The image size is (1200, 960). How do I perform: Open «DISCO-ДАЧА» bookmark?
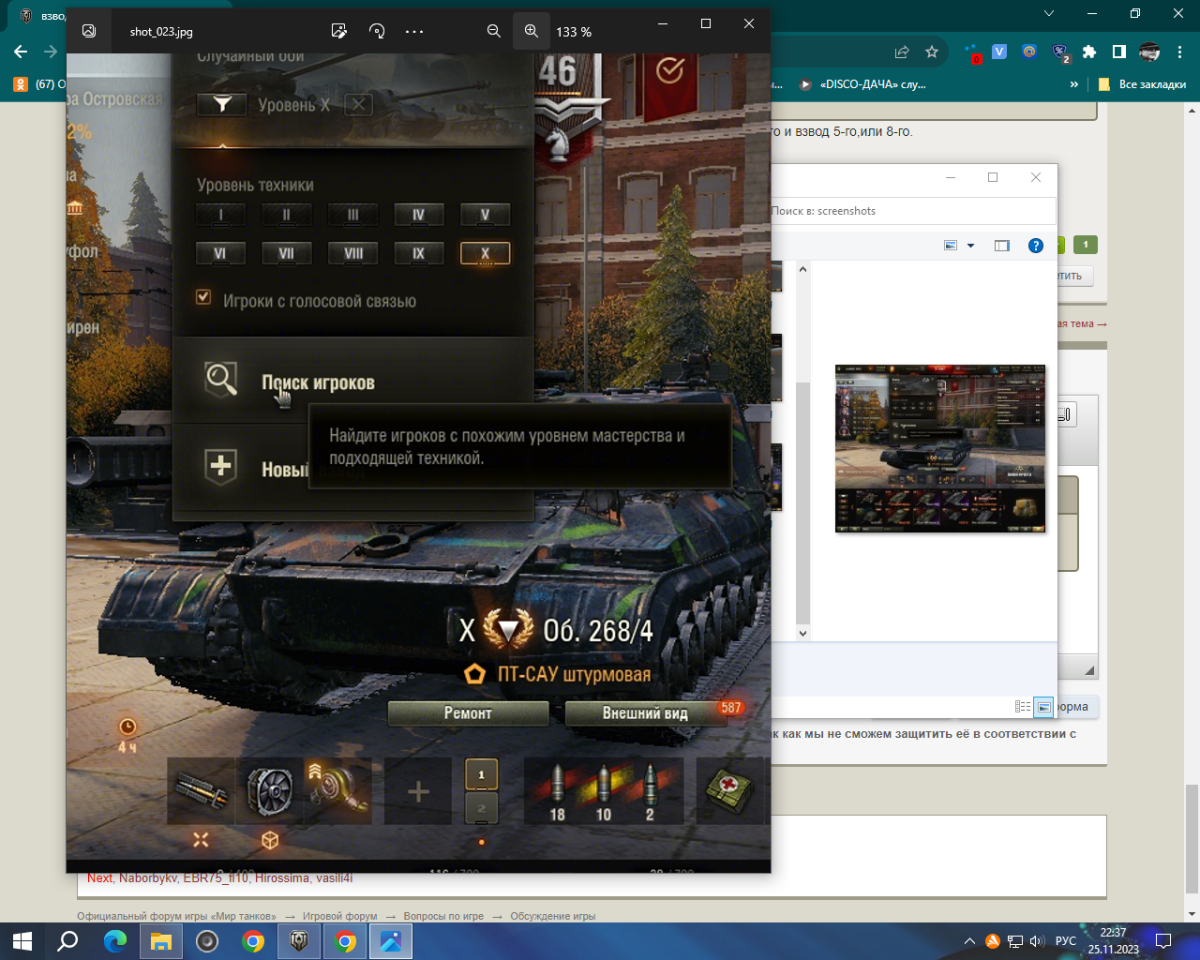pos(861,85)
